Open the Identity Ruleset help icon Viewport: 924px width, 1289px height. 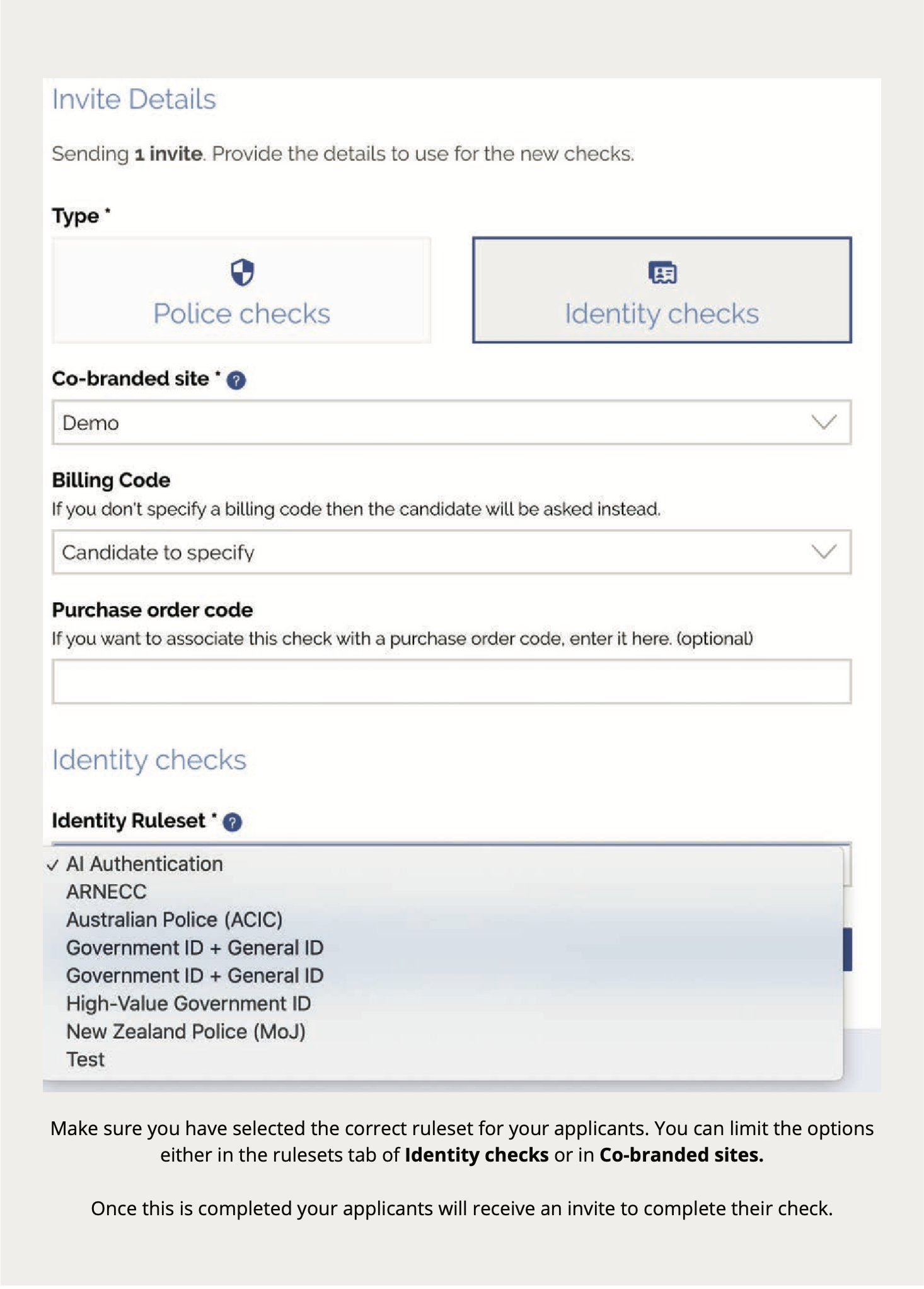[x=233, y=822]
